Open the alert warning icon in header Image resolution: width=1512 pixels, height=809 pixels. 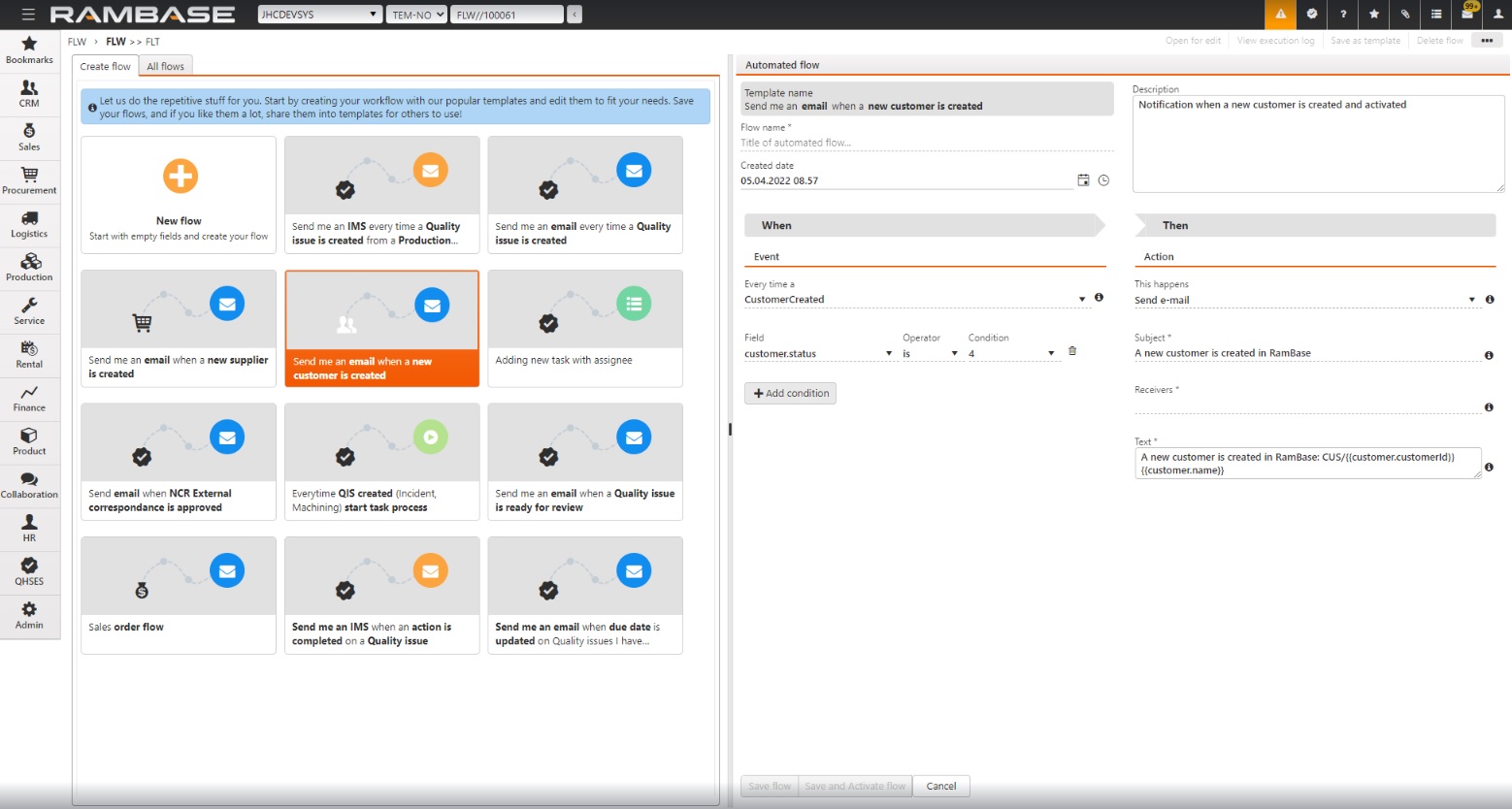click(1280, 15)
